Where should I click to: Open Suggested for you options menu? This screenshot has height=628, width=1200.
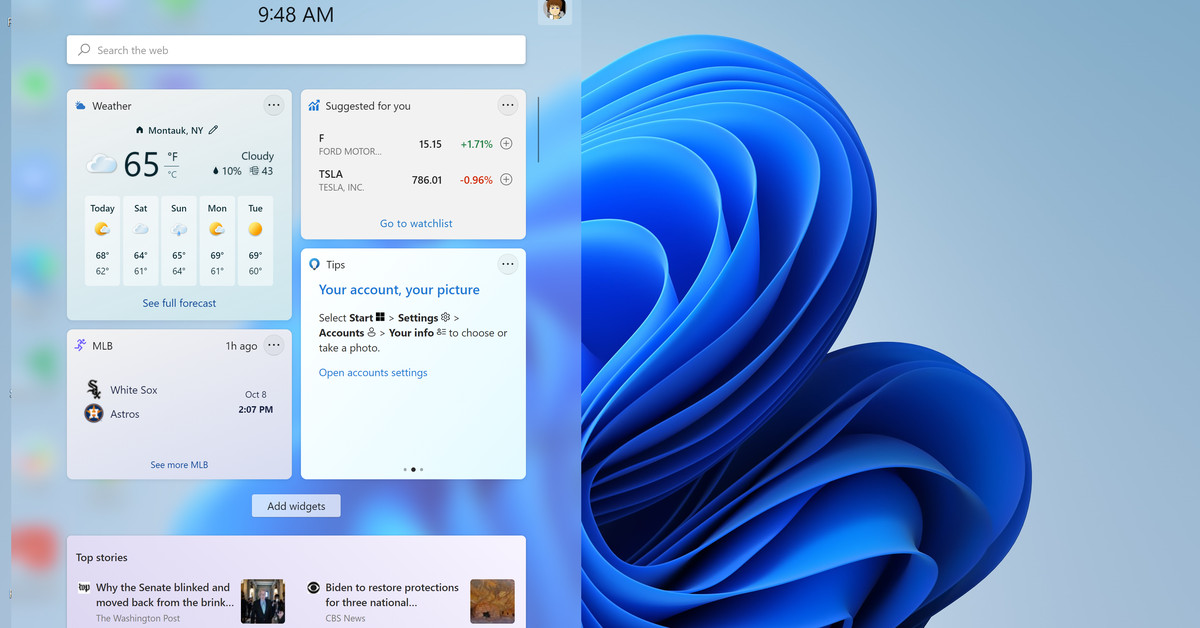(x=508, y=105)
